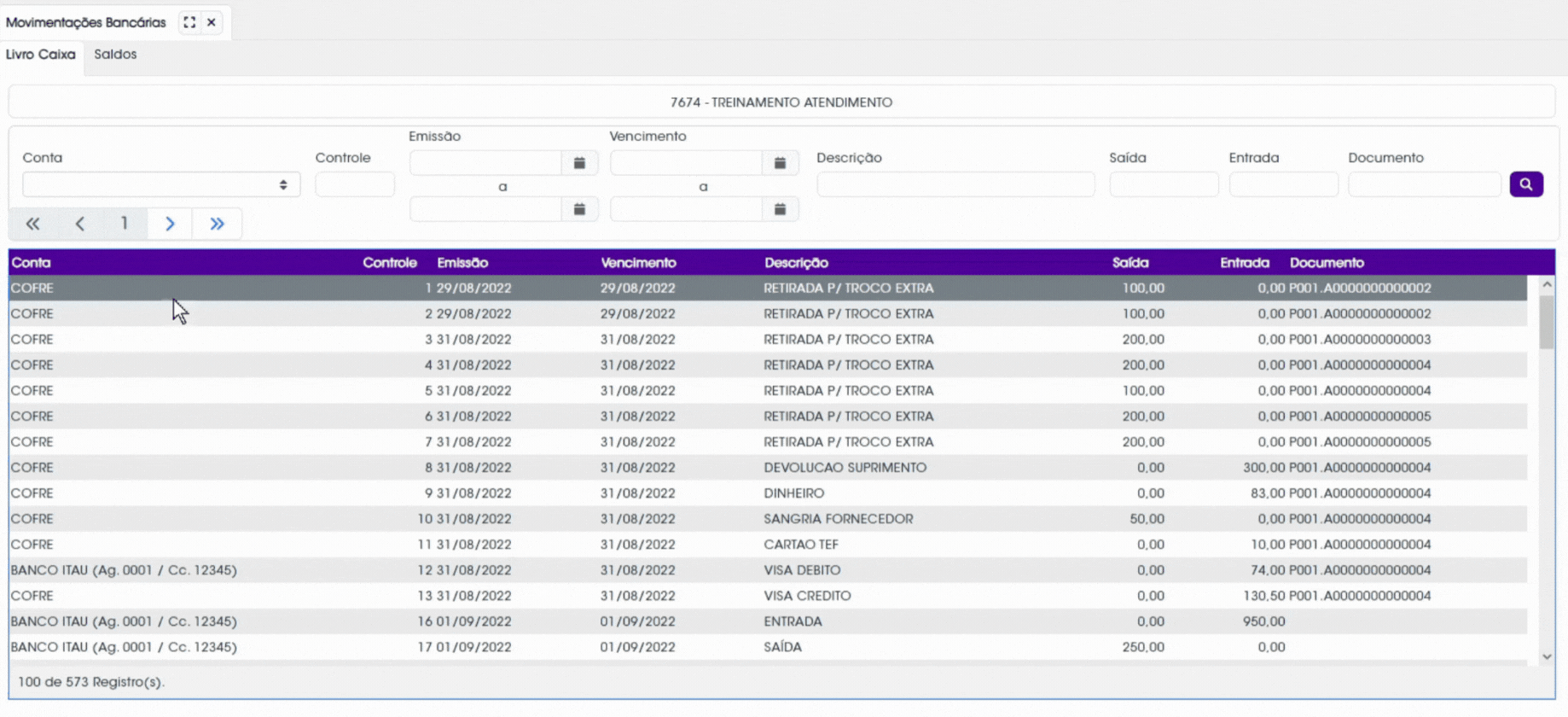Go to first page of records

(x=32, y=224)
